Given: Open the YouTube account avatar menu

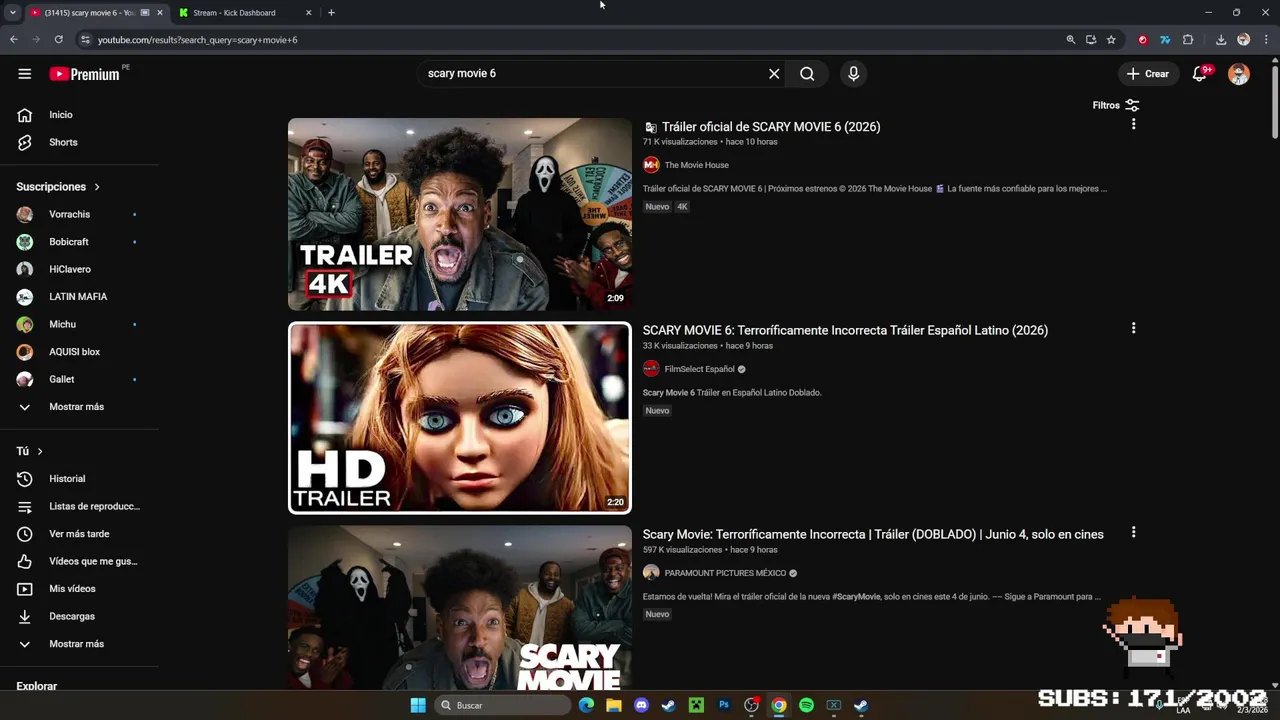Looking at the screenshot, I should click(x=1239, y=74).
